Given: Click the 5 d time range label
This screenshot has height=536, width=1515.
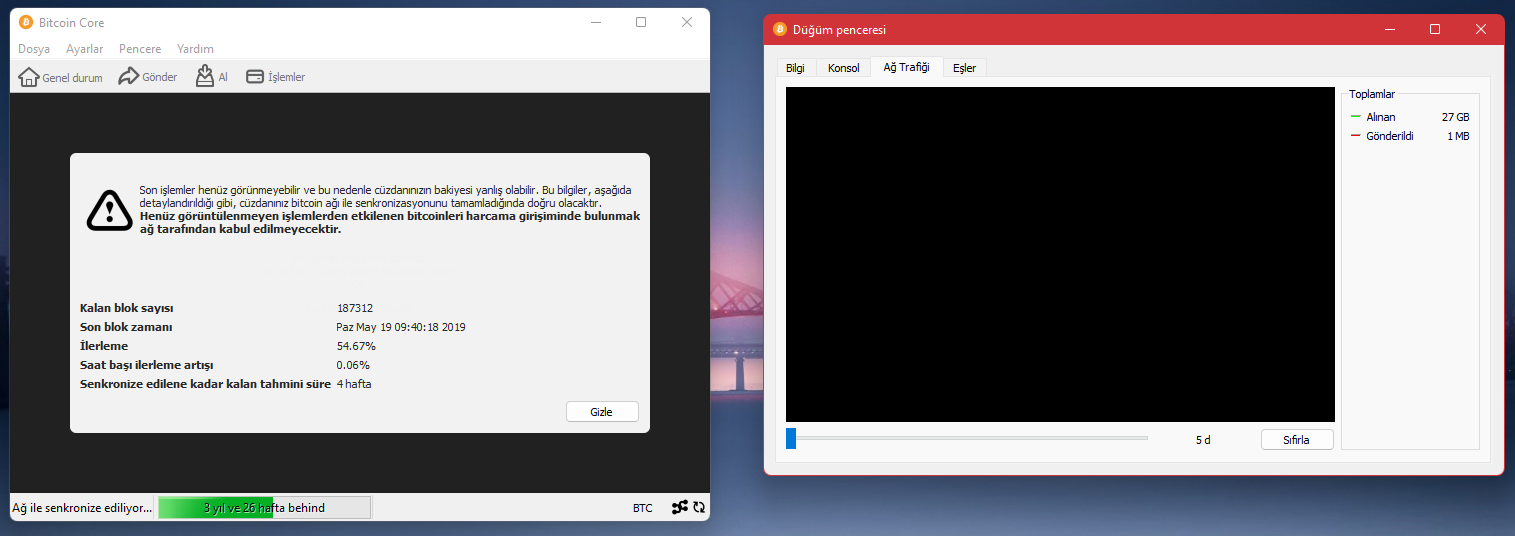Looking at the screenshot, I should coord(1203,440).
